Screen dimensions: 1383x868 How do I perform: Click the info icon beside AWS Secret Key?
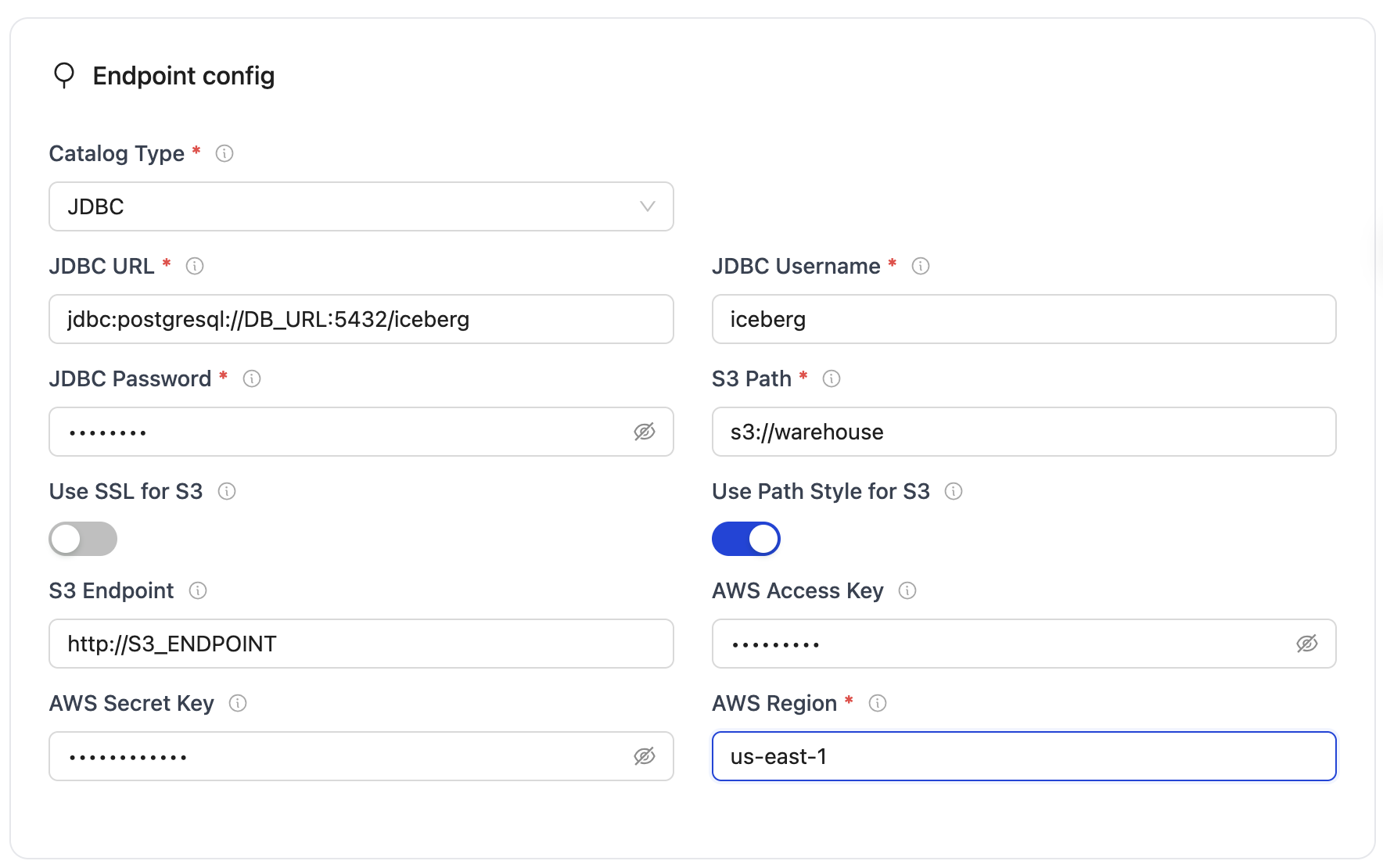238,703
